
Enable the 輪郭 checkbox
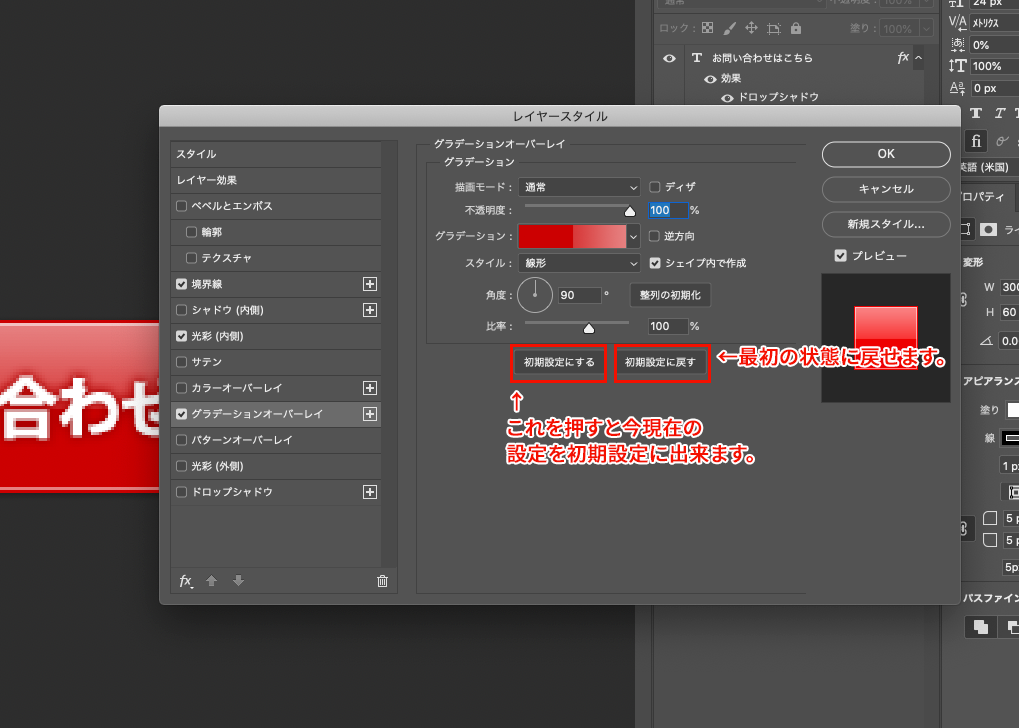[x=192, y=232]
